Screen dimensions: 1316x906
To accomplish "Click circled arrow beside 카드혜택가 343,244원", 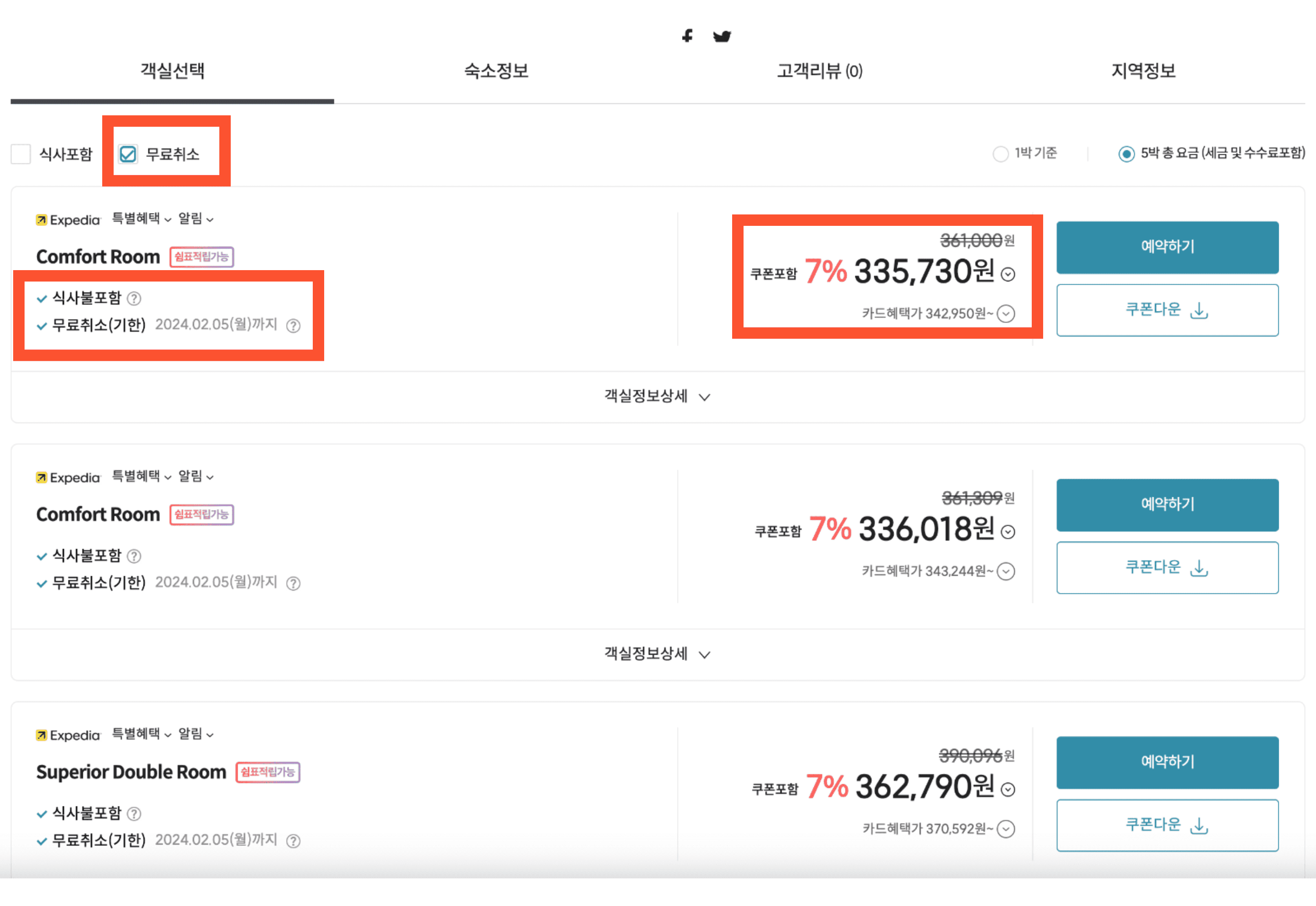I will click(1006, 571).
